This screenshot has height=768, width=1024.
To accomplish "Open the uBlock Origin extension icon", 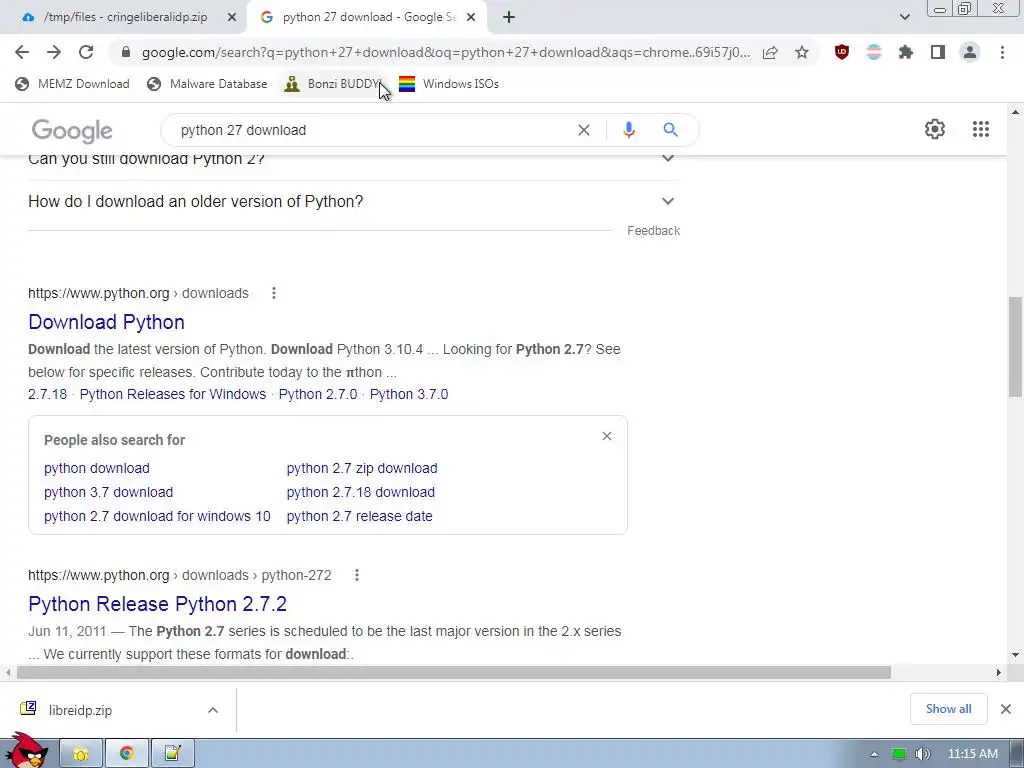I will pyautogui.click(x=842, y=52).
